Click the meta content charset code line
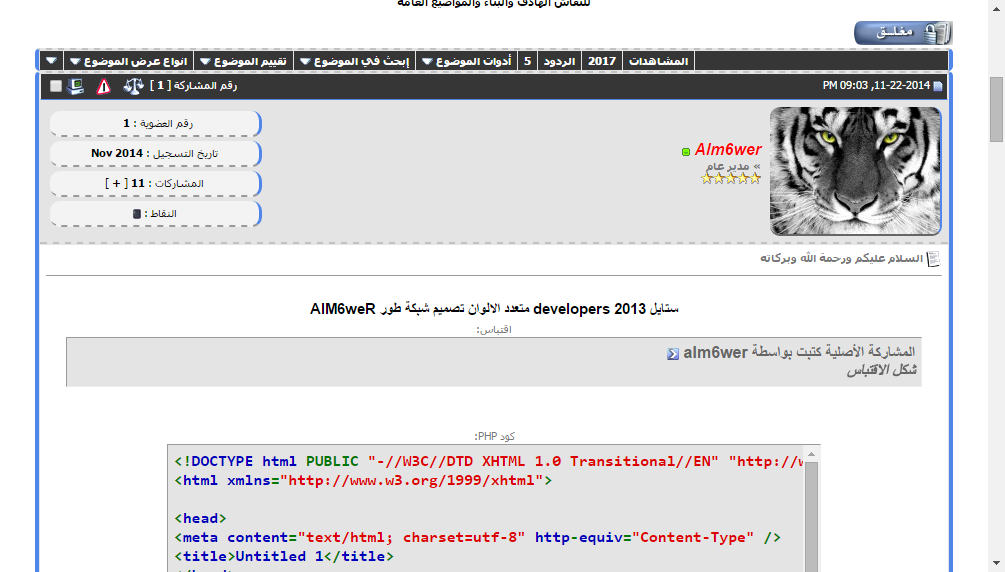 point(478,537)
